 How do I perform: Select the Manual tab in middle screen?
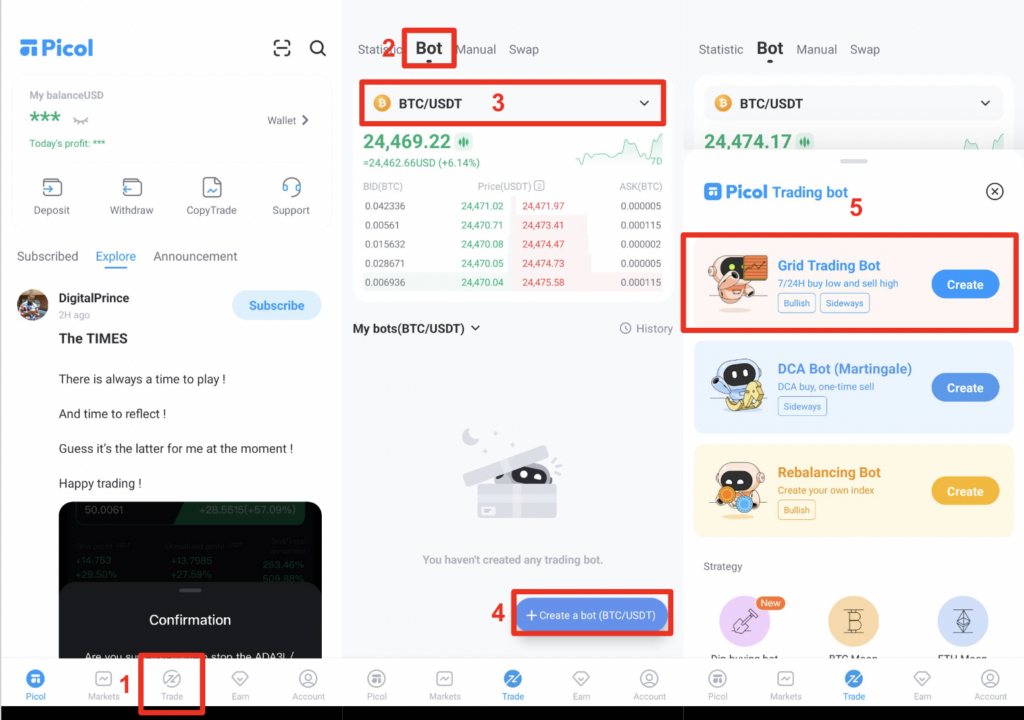pyautogui.click(x=477, y=50)
